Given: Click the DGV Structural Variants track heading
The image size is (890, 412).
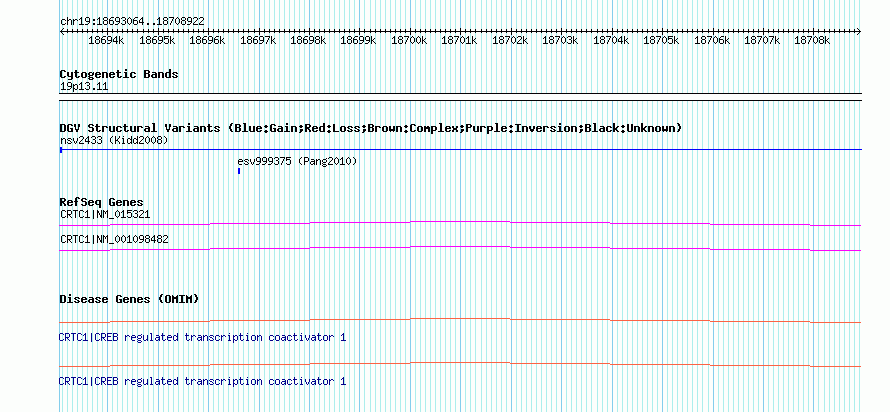Looking at the screenshot, I should [371, 128].
